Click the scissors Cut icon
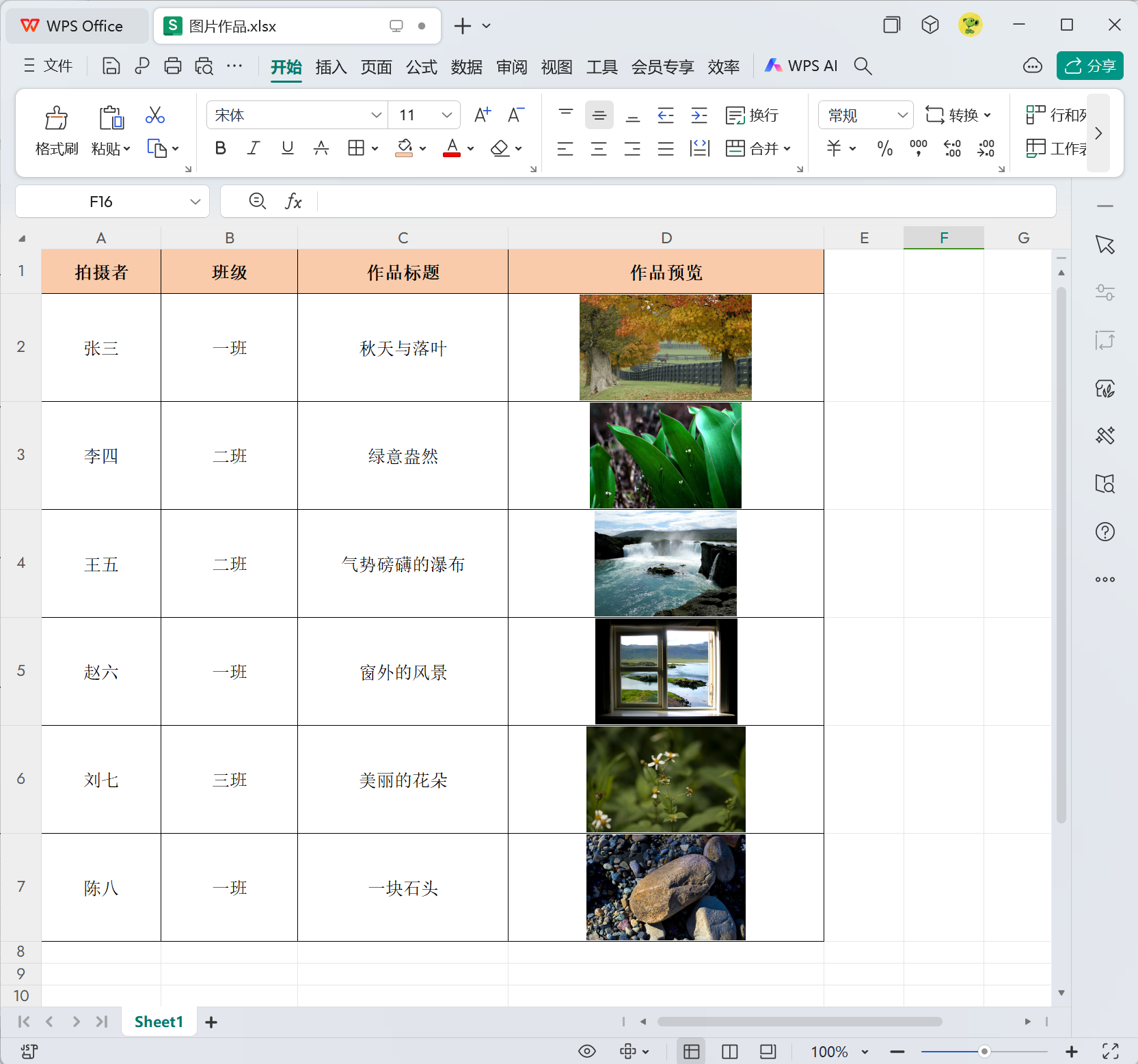 pos(155,115)
